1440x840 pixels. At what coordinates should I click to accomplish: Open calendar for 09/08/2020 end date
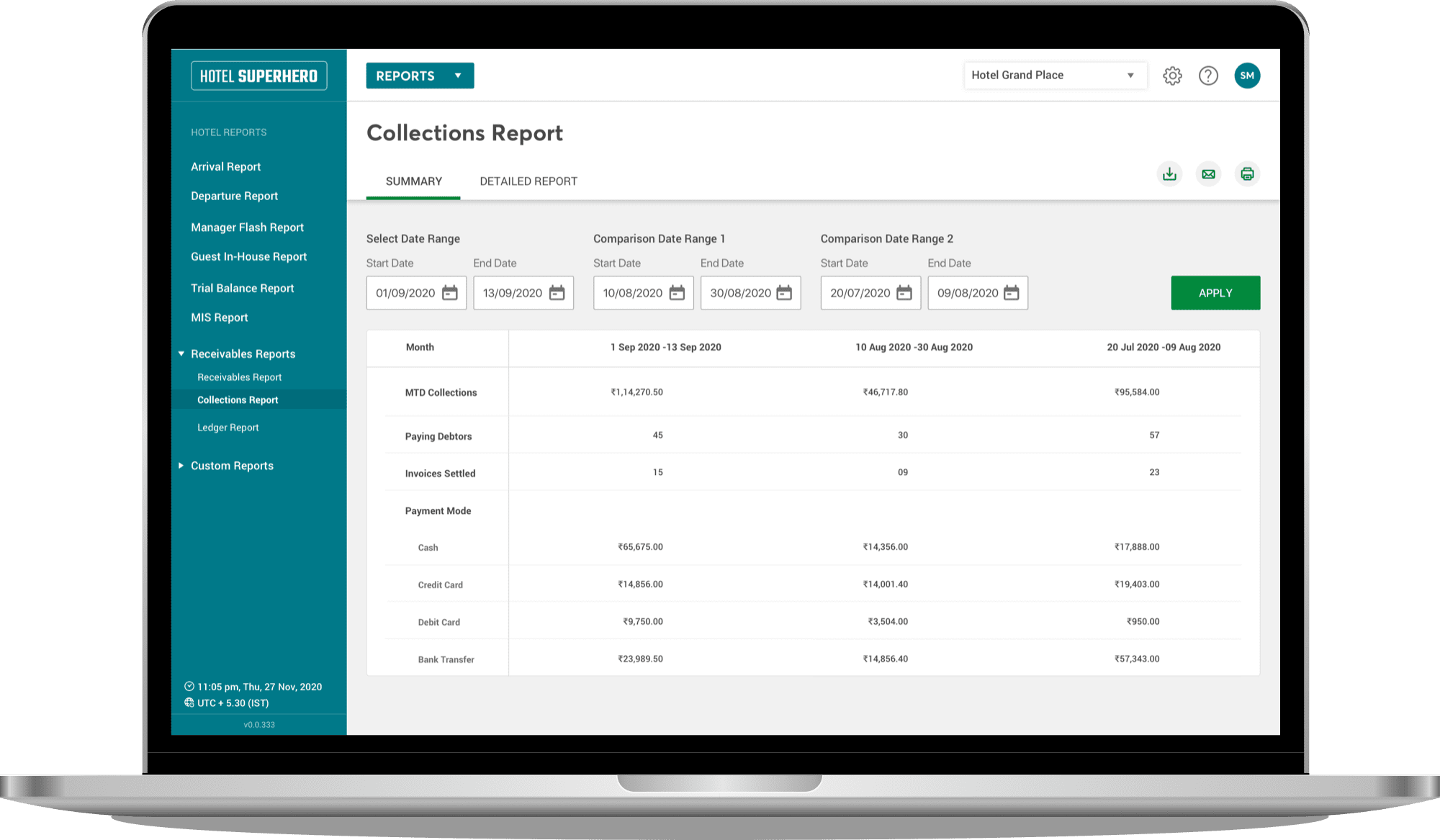[1012, 293]
